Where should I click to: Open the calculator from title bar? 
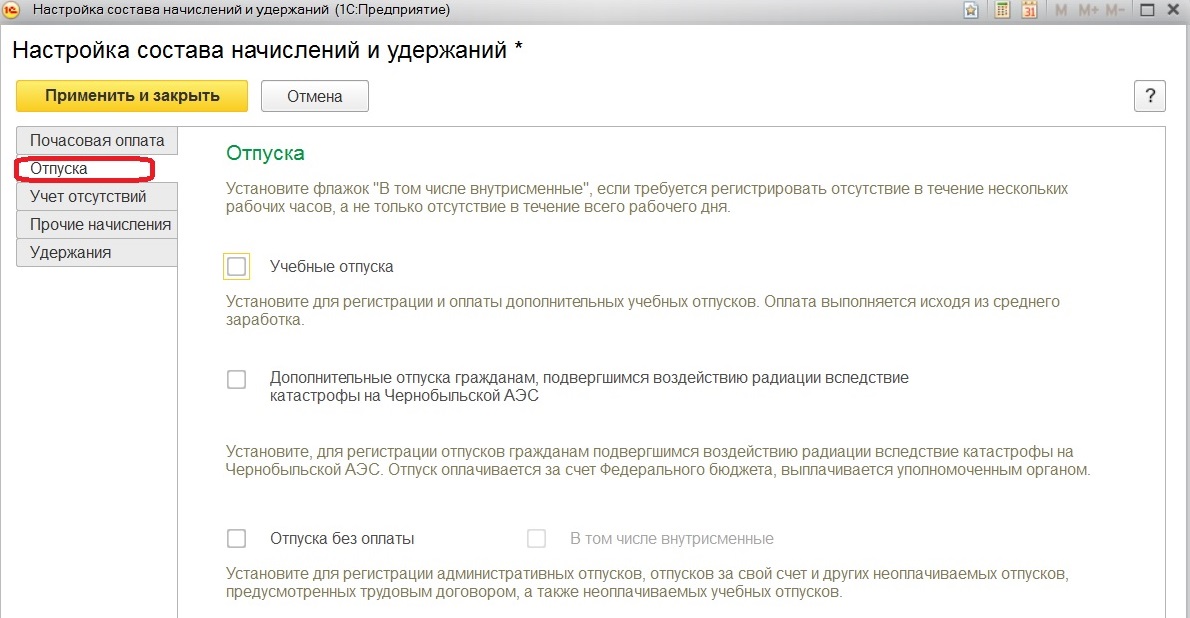pyautogui.click(x=1002, y=10)
